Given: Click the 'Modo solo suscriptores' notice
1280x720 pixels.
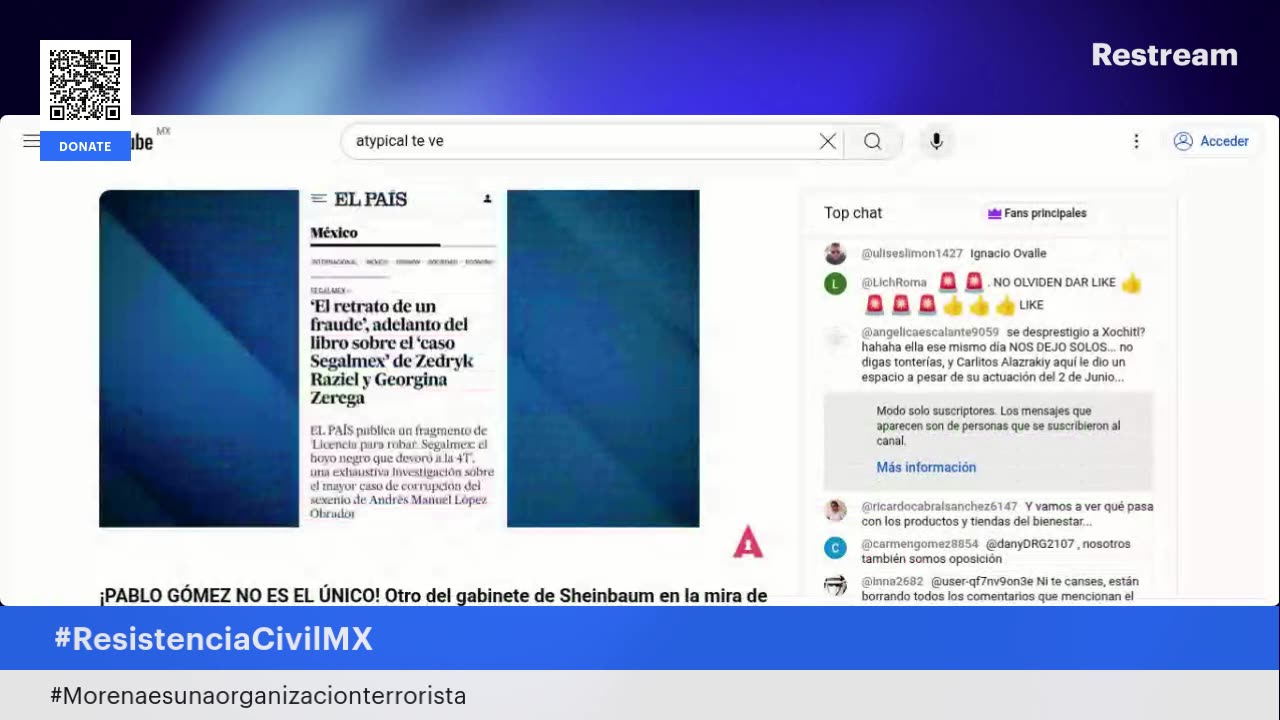Looking at the screenshot, I should coord(988,440).
